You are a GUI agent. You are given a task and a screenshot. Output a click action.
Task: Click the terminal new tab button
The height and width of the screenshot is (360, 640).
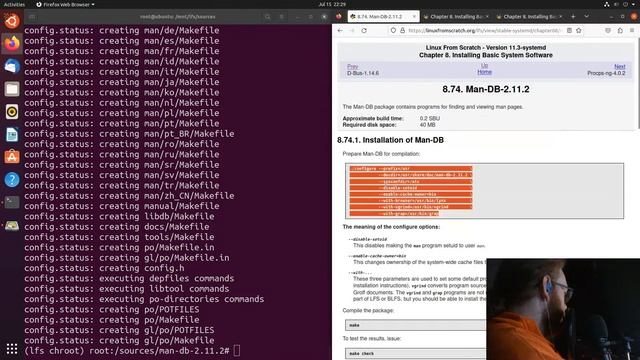32,17
